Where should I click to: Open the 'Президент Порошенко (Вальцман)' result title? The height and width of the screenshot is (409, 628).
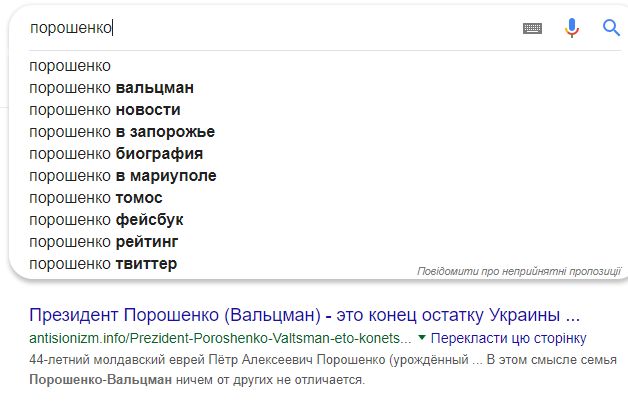tap(304, 315)
